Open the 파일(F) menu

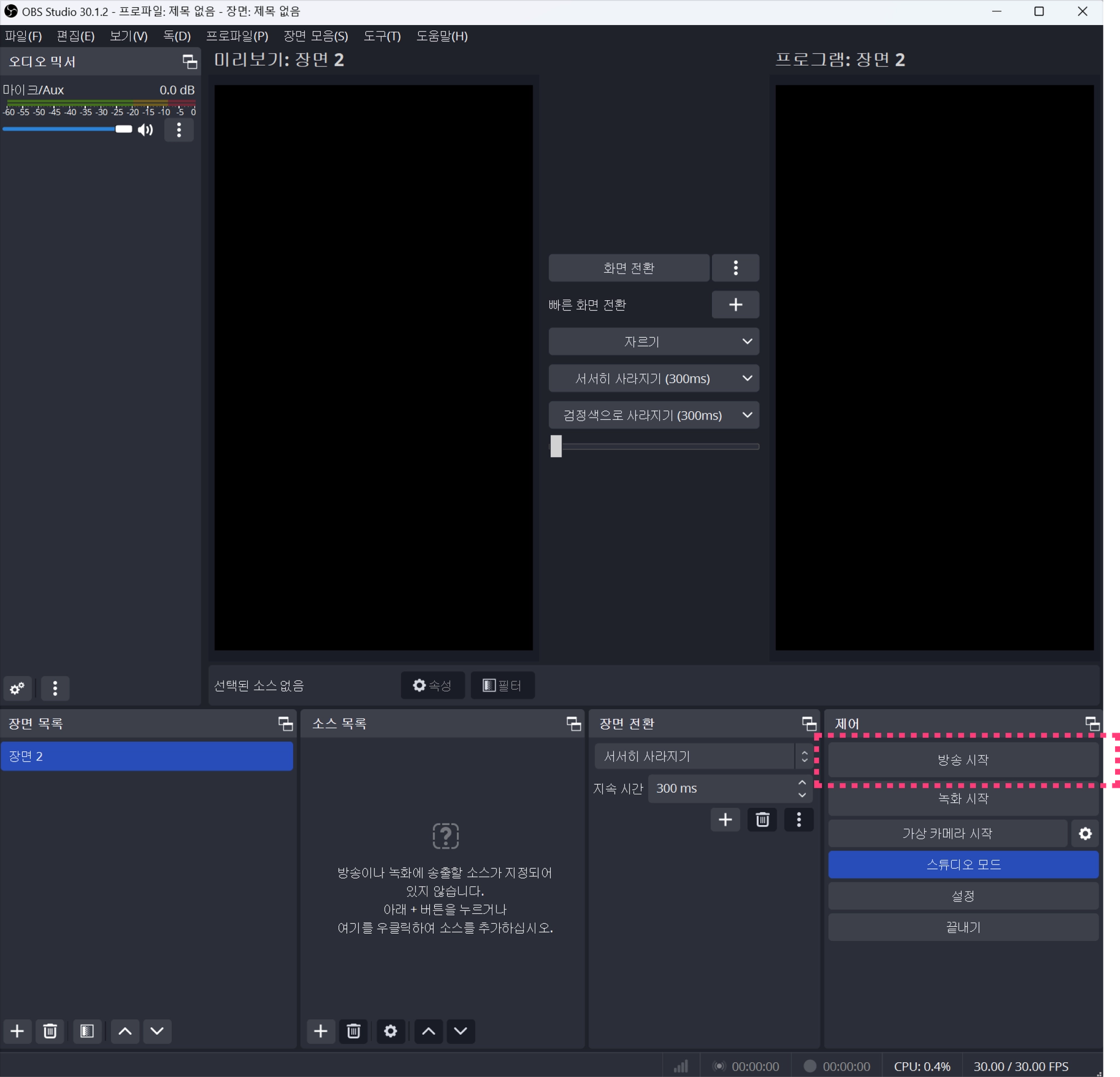click(x=24, y=36)
